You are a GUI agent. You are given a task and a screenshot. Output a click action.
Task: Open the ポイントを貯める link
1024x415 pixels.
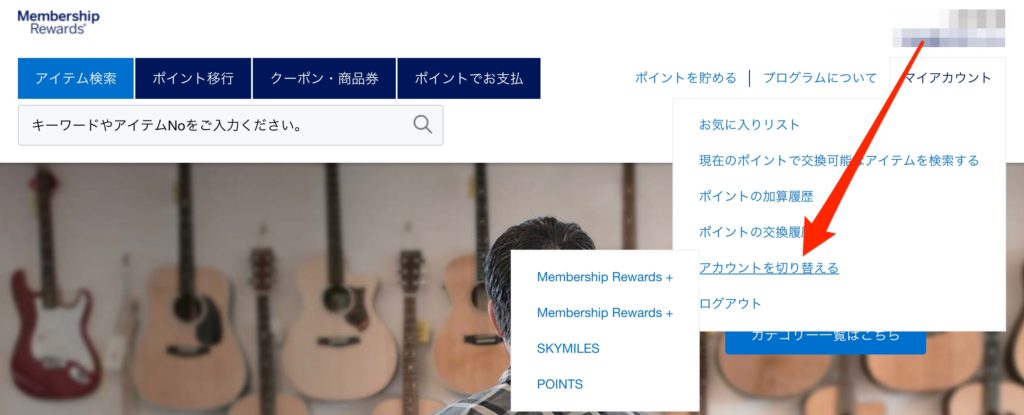point(686,78)
